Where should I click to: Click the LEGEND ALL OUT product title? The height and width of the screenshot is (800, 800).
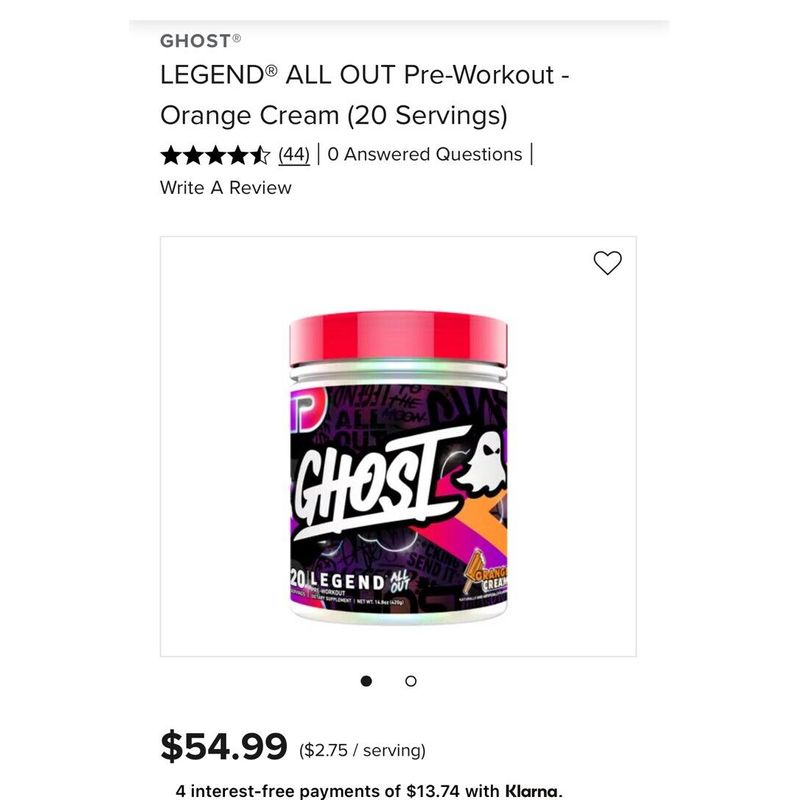pyautogui.click(x=365, y=95)
